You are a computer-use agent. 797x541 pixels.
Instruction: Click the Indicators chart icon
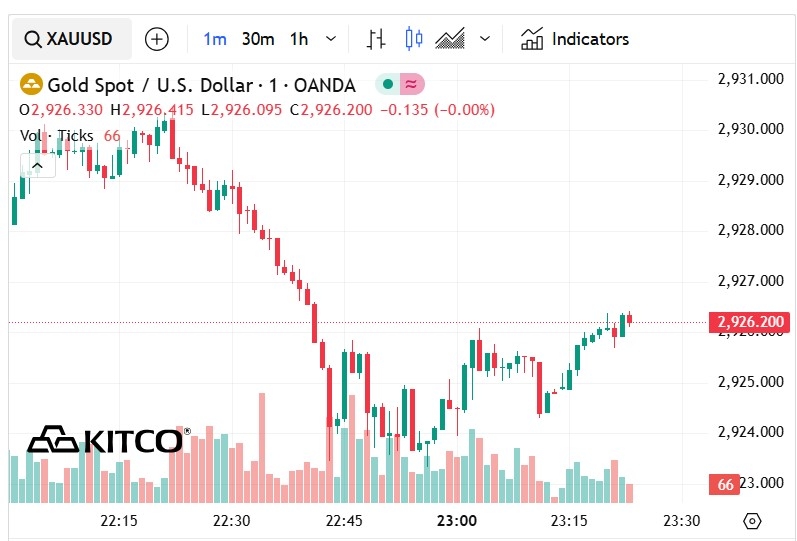click(531, 39)
